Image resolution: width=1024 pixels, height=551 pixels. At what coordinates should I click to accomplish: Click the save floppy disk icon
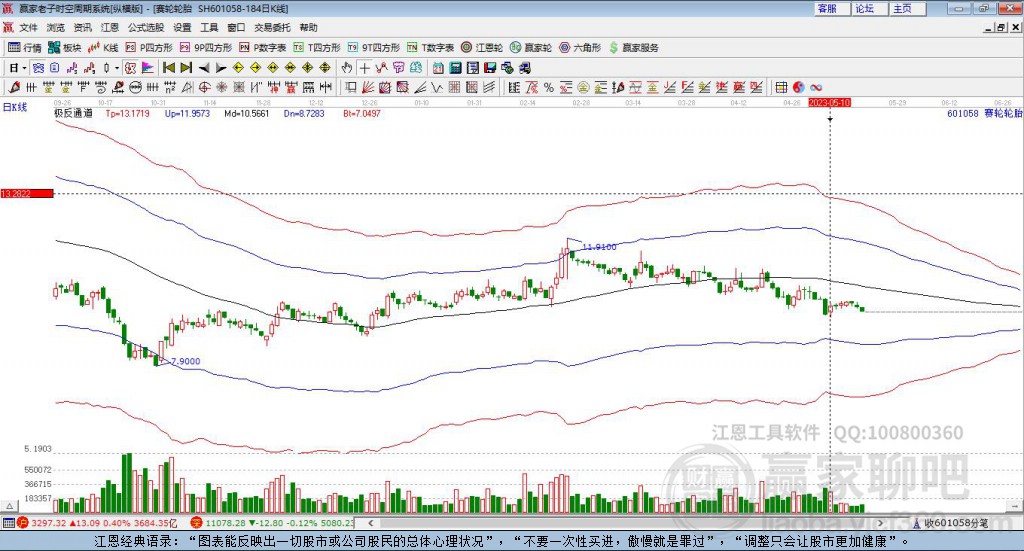[x=490, y=68]
